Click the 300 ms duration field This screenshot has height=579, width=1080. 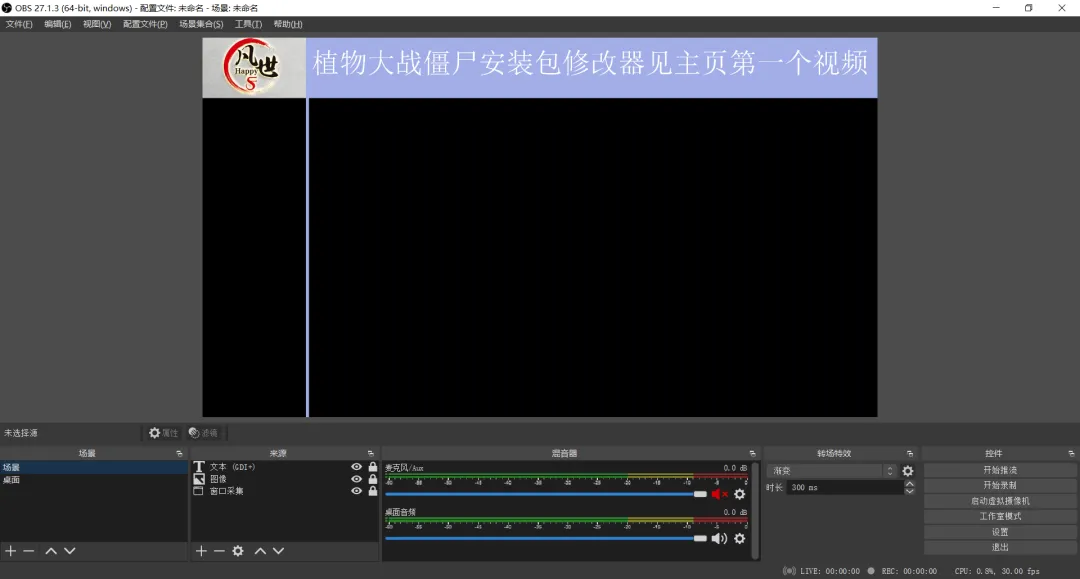tap(845, 487)
